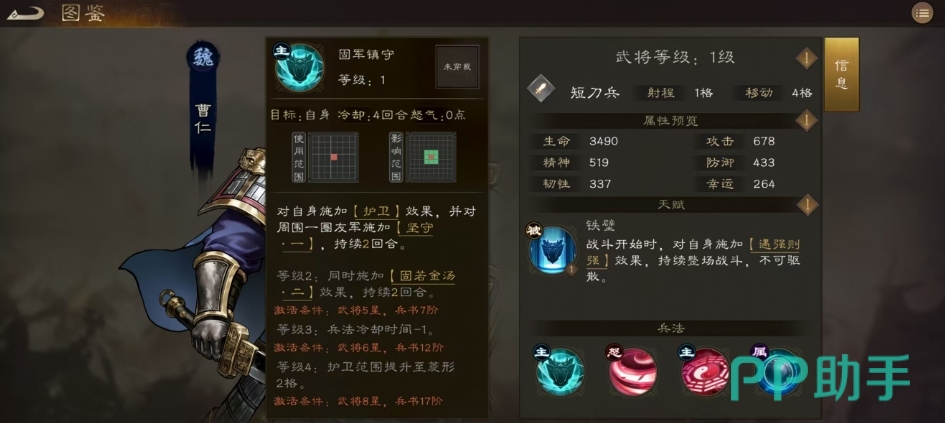Screen dimensions: 945x423
Task: Tap the 使用范围 range grid
Action: pos(333,157)
